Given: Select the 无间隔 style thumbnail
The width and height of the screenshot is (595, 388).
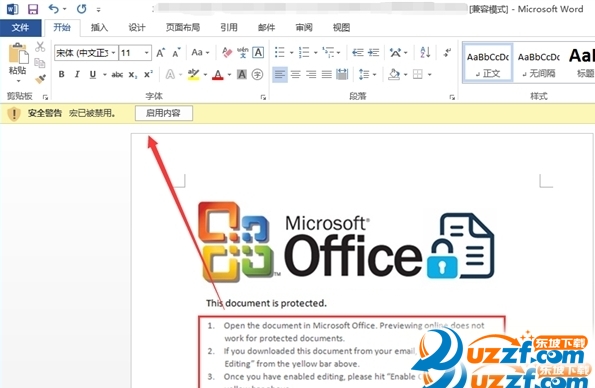Looking at the screenshot, I should (x=538, y=63).
